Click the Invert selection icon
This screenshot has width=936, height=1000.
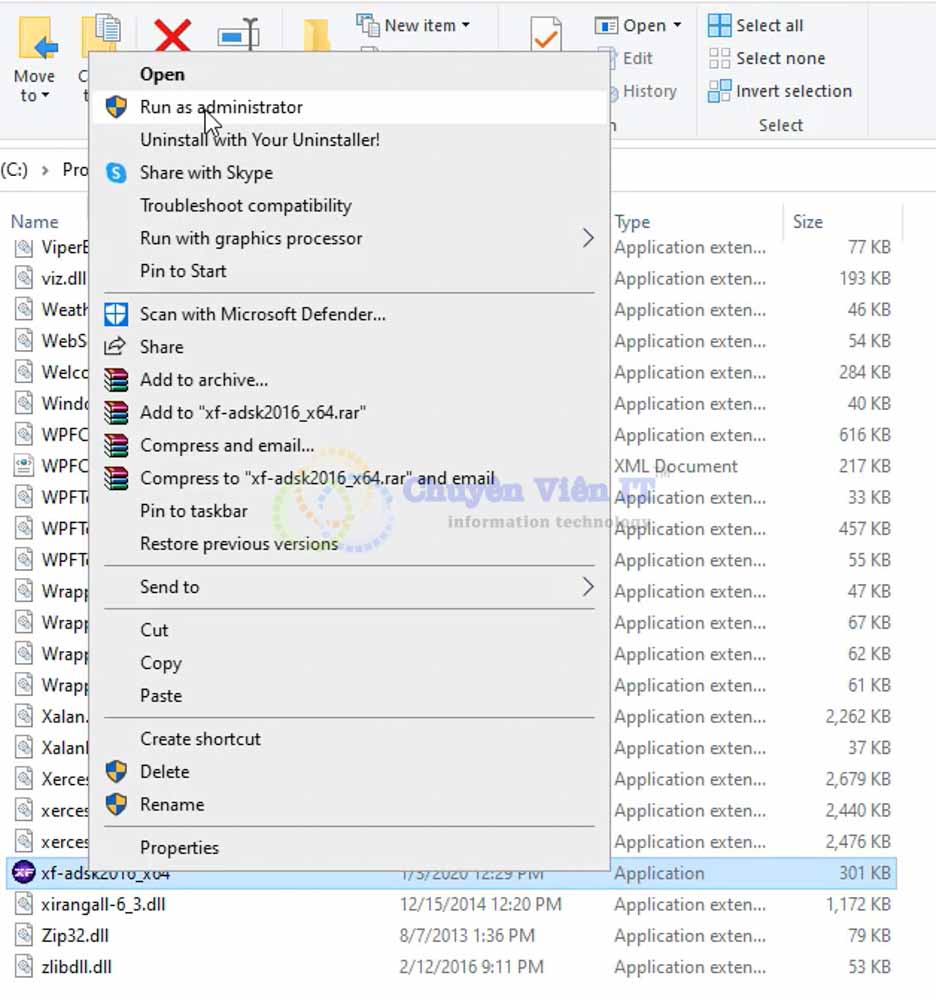click(719, 92)
